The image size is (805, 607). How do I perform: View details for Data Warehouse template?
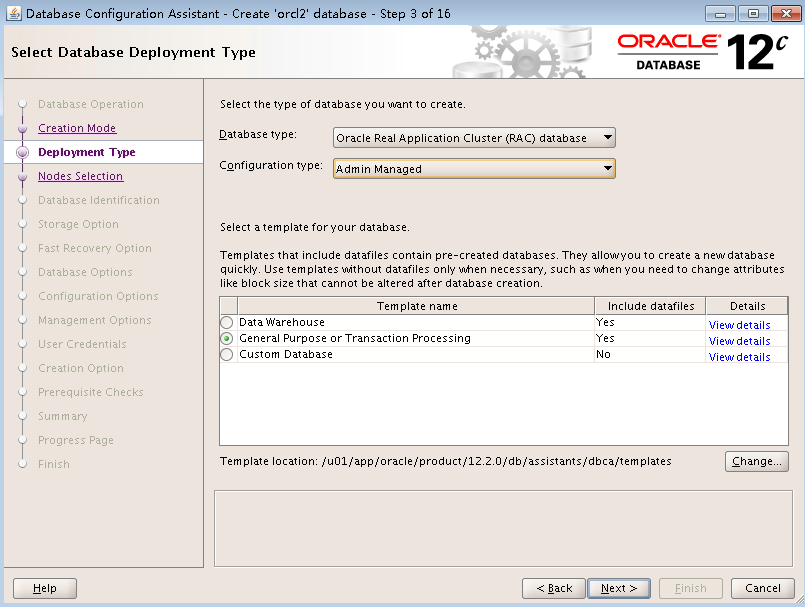(x=739, y=325)
